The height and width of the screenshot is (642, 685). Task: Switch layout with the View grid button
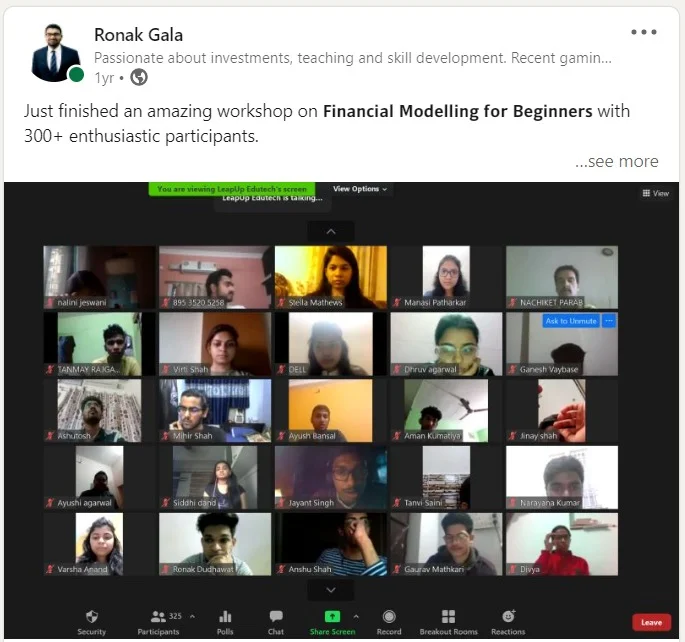click(x=655, y=193)
